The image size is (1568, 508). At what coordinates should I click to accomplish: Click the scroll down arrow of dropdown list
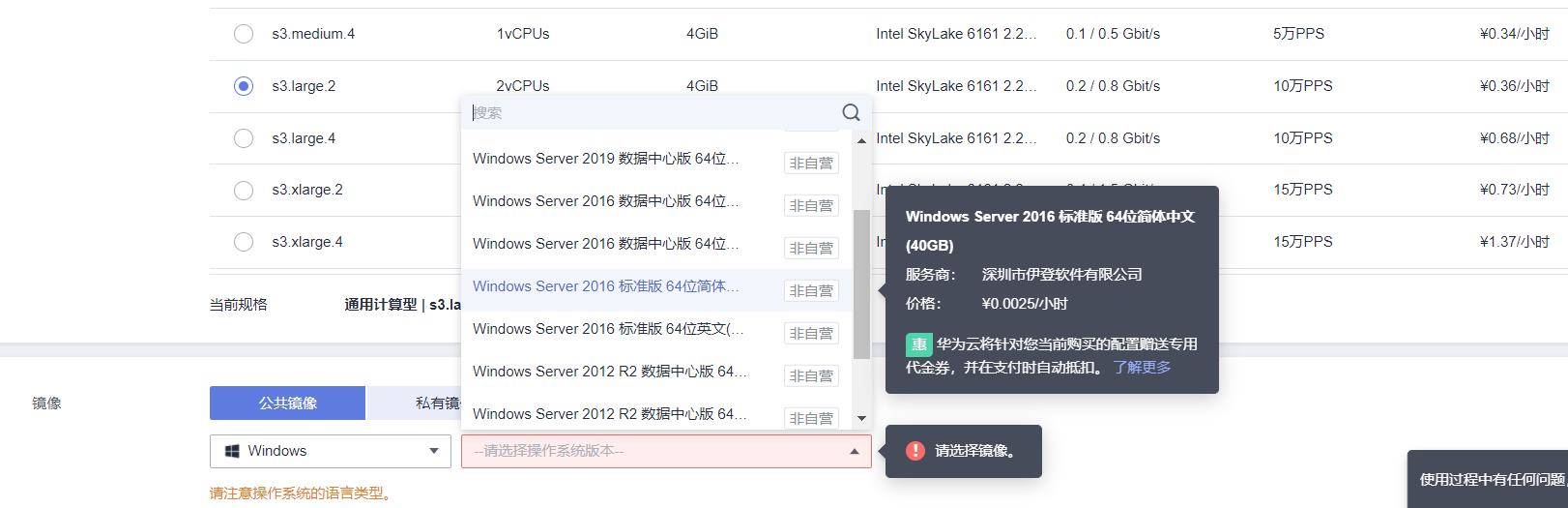(x=861, y=419)
